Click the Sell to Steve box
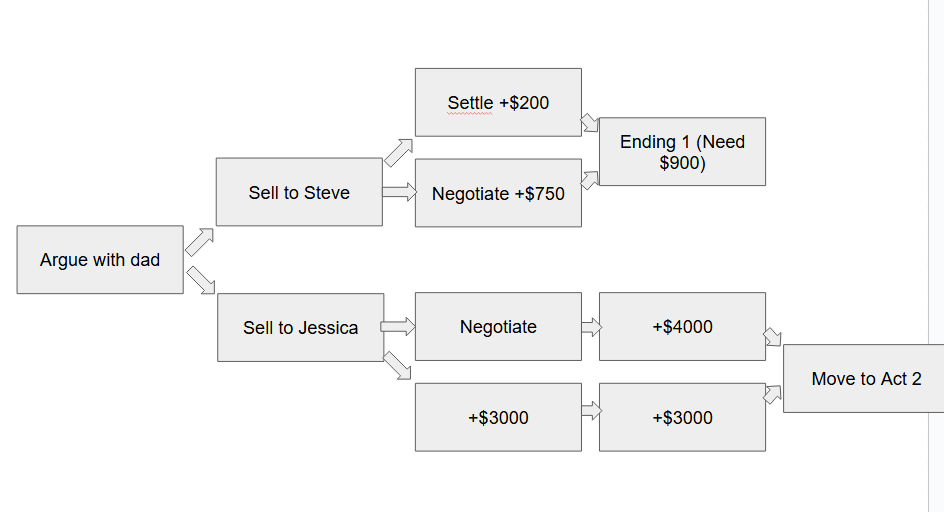The height and width of the screenshot is (512, 944). point(299,192)
